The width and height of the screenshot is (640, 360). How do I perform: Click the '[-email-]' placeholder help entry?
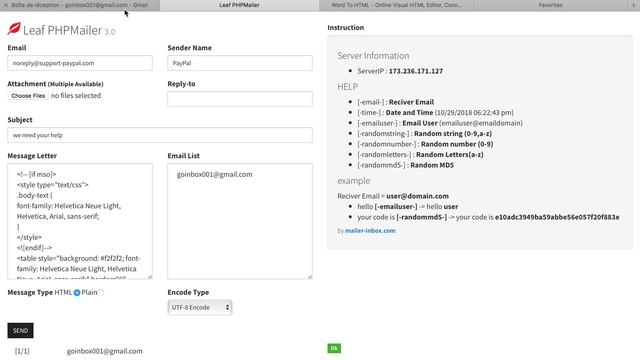tap(396, 102)
